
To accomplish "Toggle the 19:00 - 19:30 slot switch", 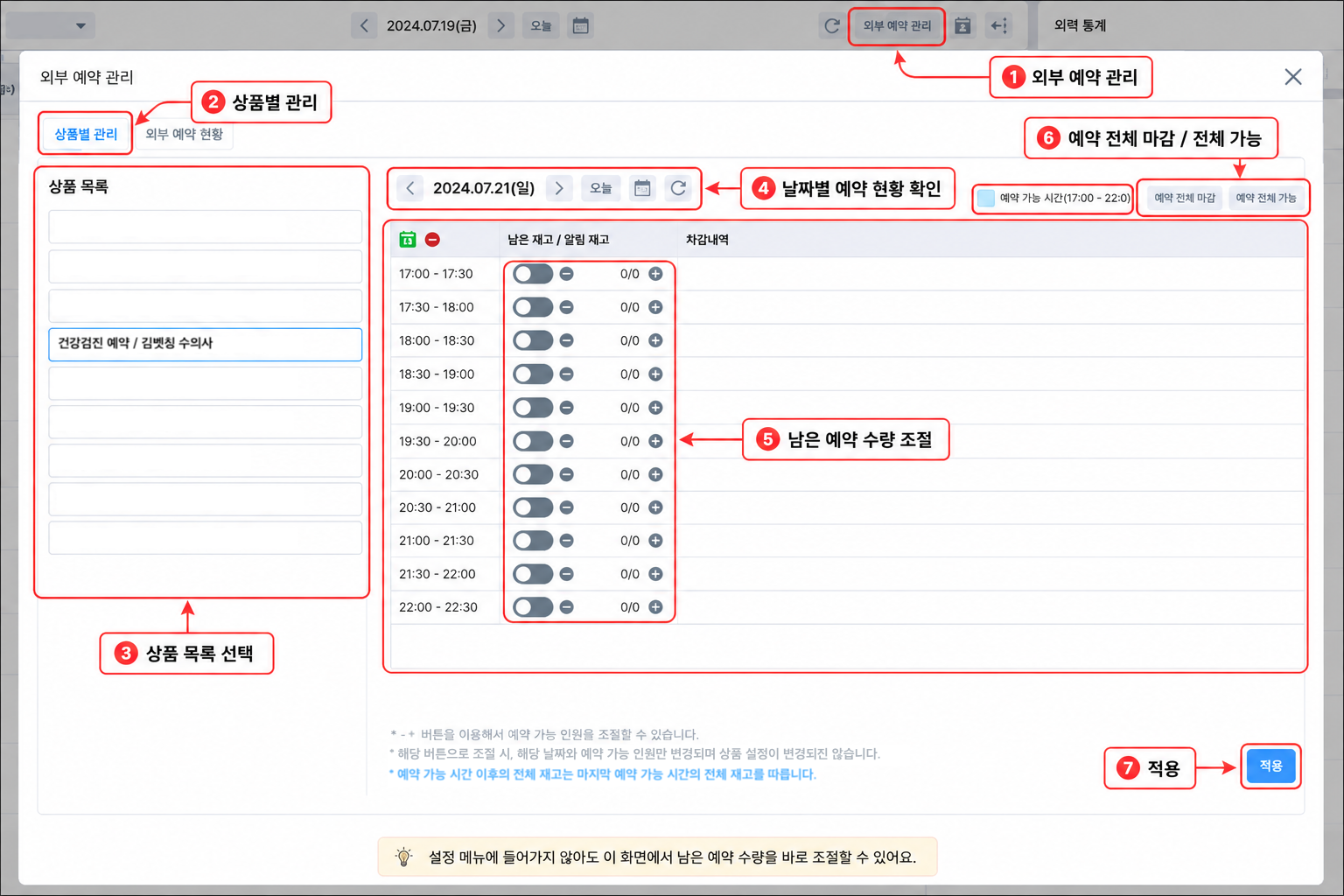I will coord(533,408).
